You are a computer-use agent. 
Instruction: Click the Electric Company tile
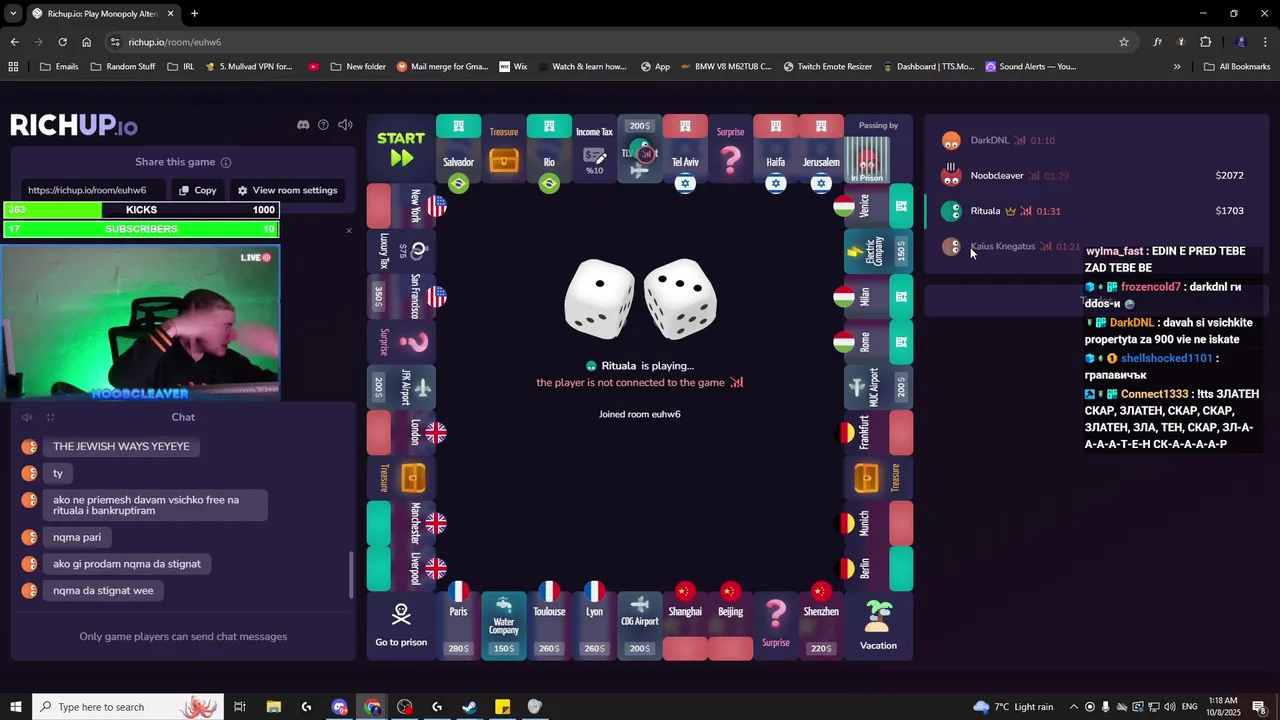click(x=879, y=251)
